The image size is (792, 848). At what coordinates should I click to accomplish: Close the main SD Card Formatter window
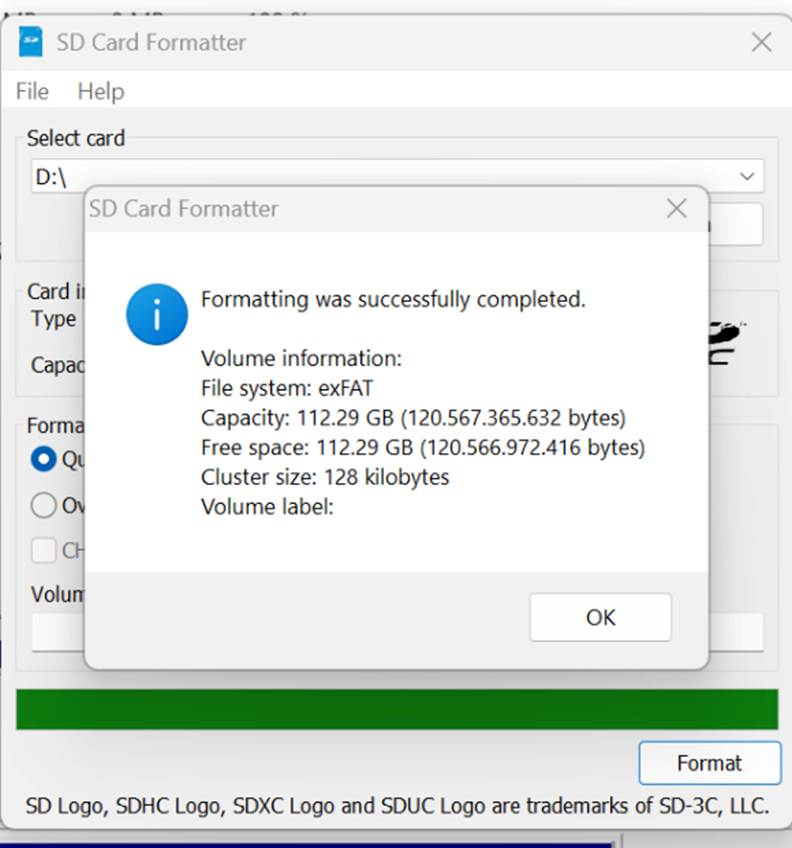(761, 42)
